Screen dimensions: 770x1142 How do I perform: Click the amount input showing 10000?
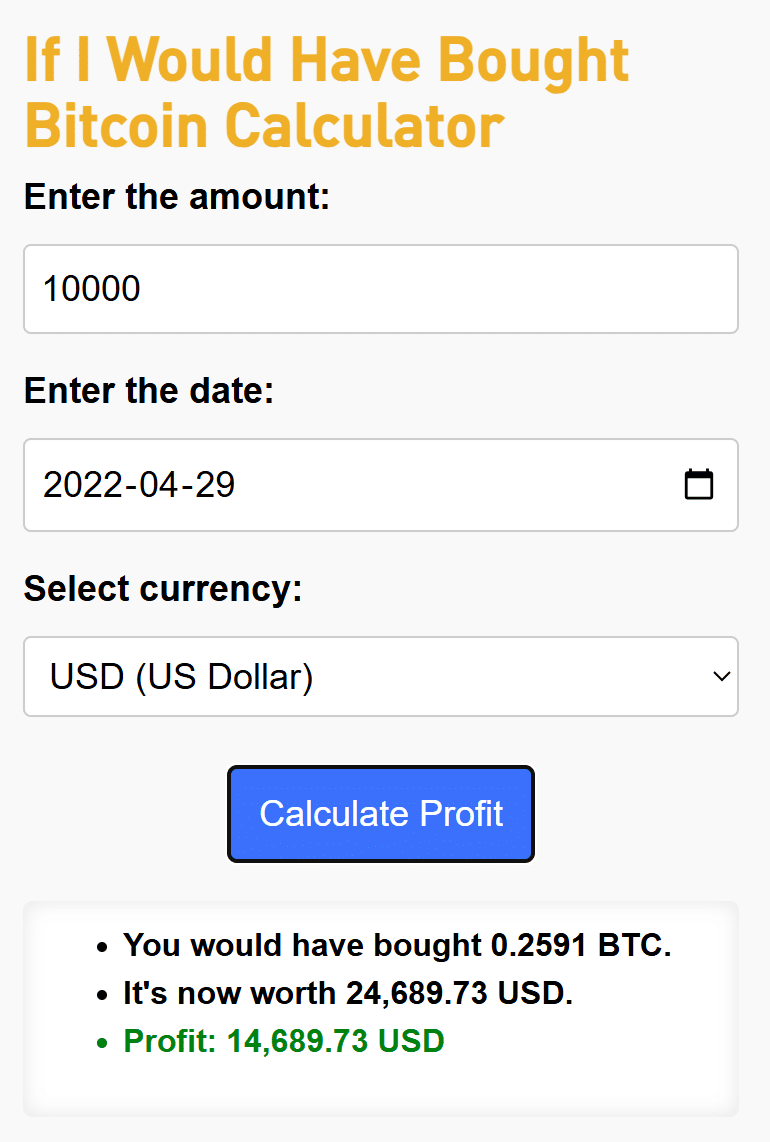[380, 289]
